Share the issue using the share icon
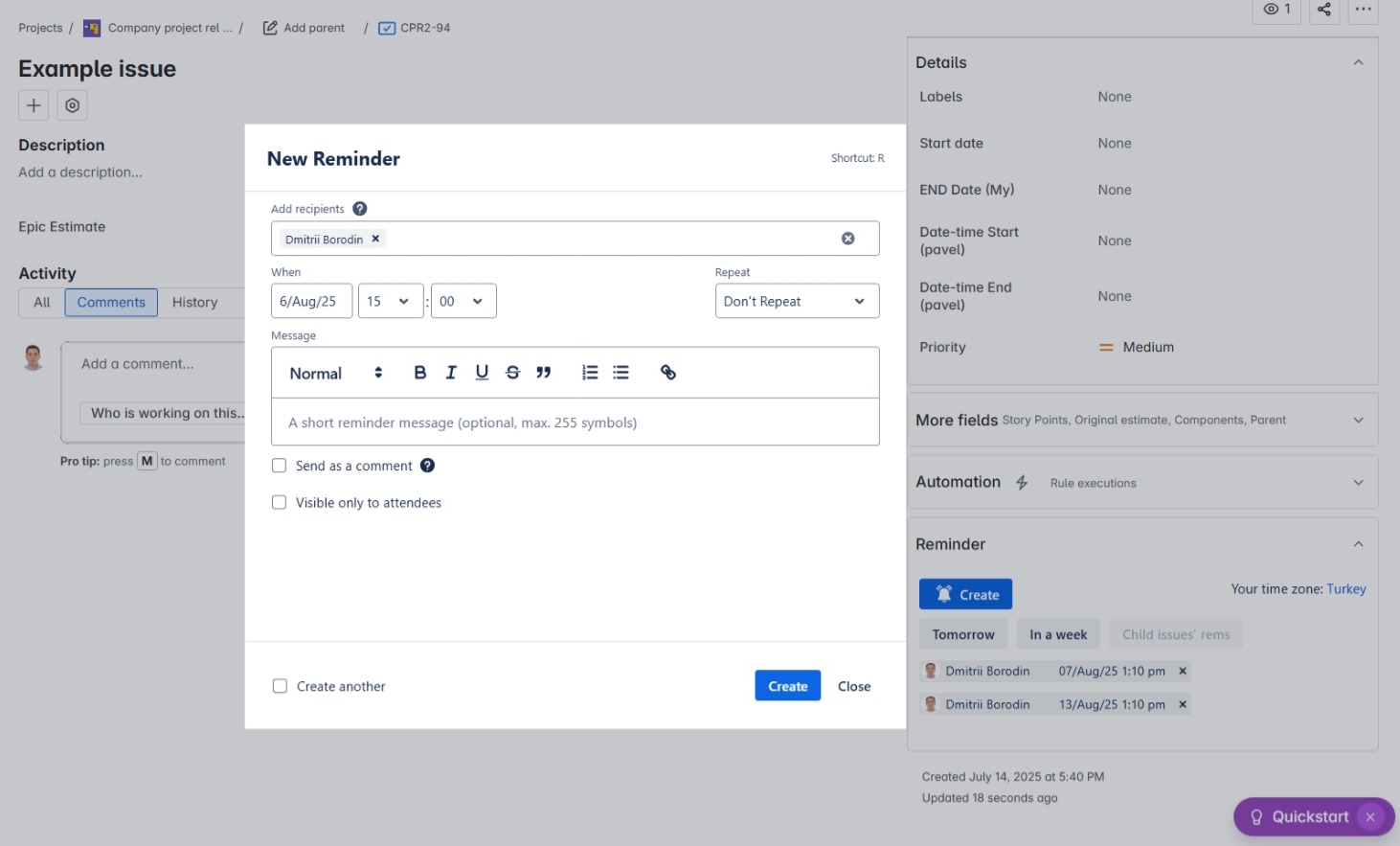 coord(1323,10)
